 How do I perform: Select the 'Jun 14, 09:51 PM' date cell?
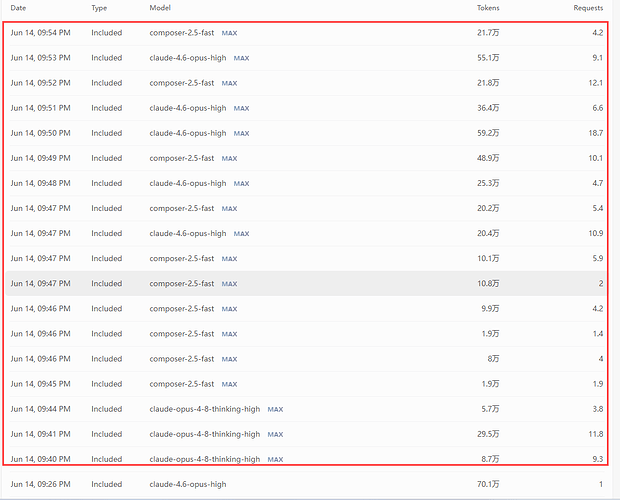tap(40, 108)
